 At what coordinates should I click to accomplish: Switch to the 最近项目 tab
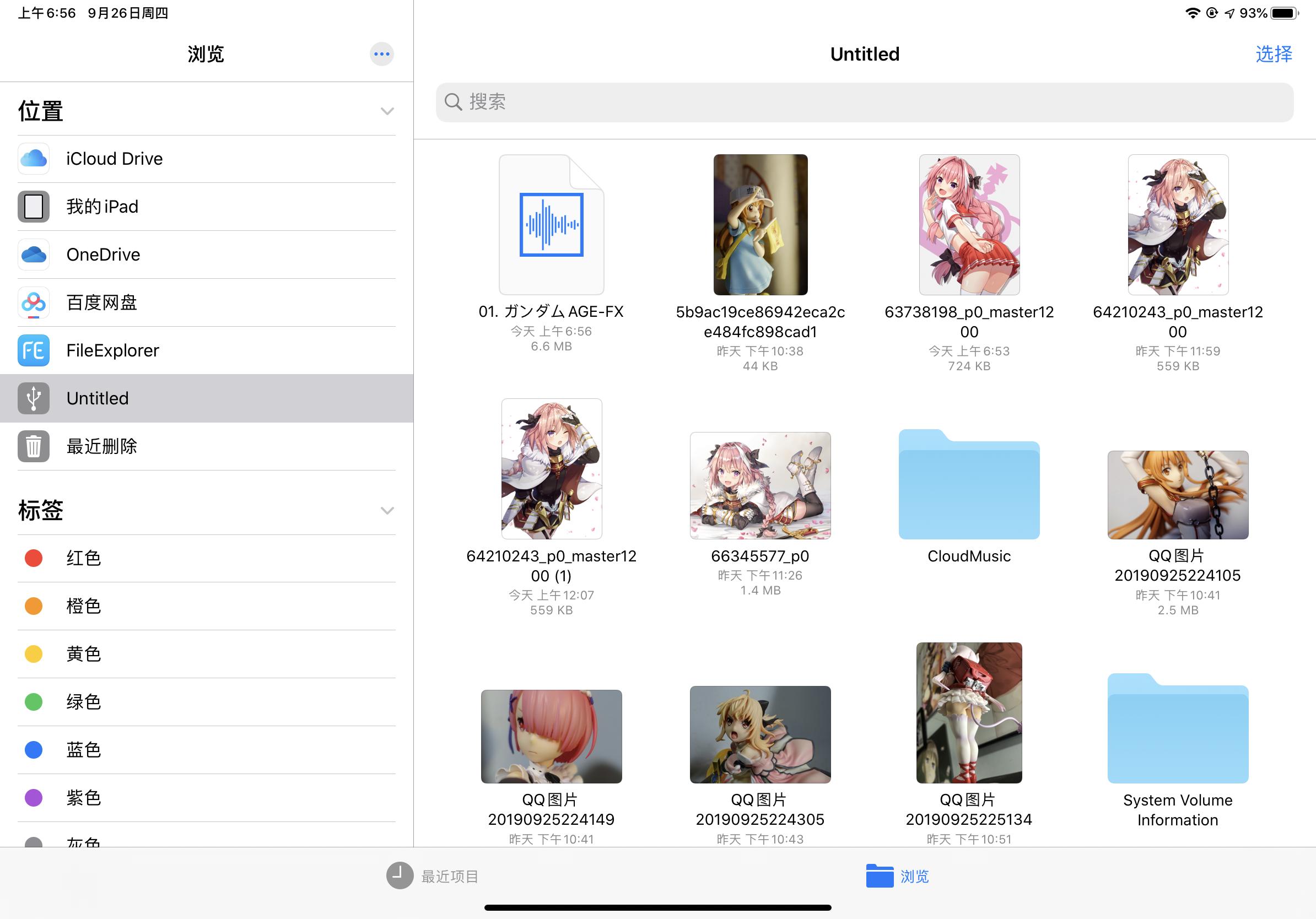pos(449,877)
